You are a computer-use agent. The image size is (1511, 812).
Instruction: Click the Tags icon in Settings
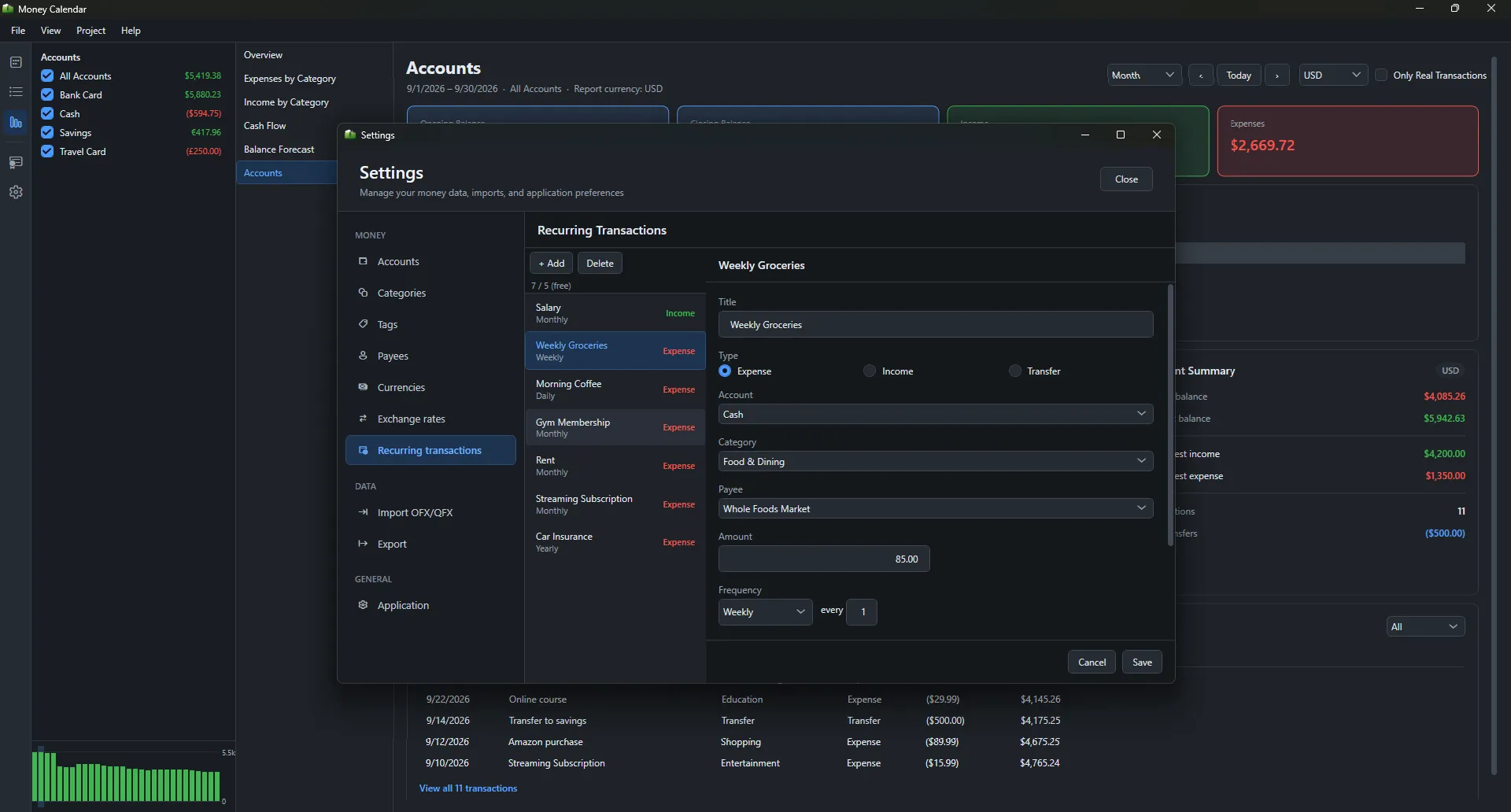coord(363,324)
